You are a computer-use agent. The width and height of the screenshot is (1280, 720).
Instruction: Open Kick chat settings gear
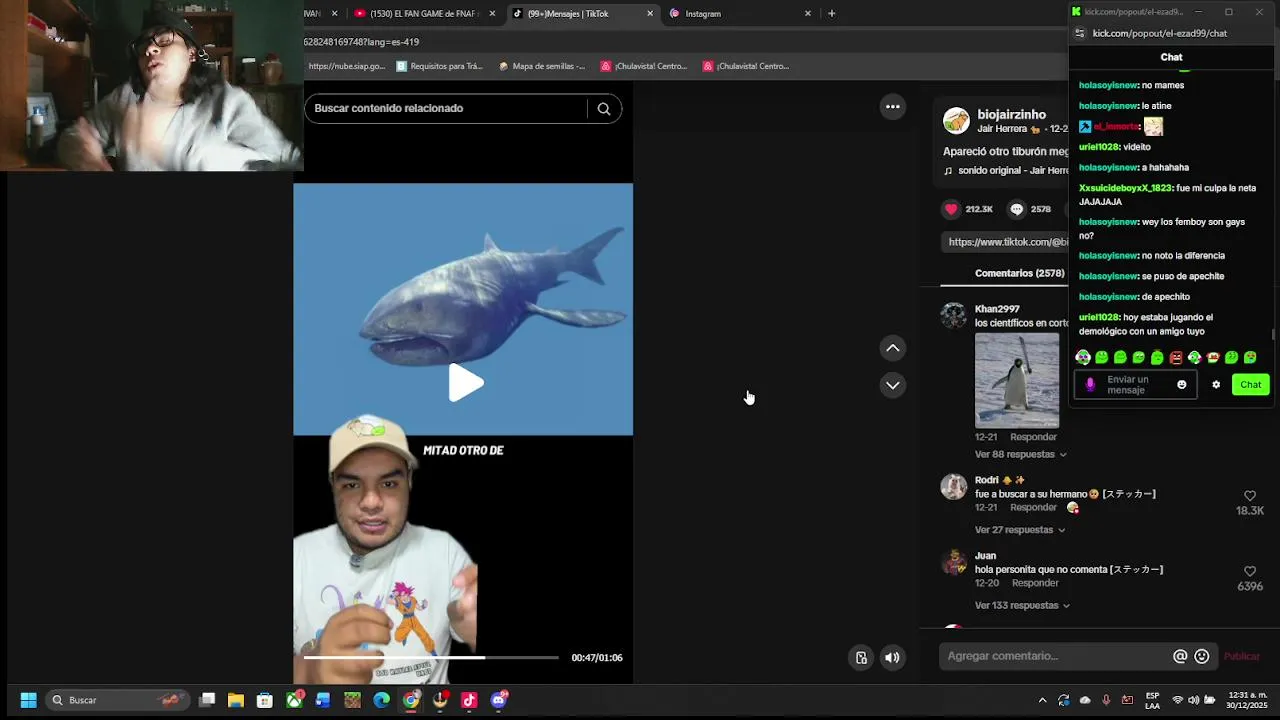point(1216,385)
